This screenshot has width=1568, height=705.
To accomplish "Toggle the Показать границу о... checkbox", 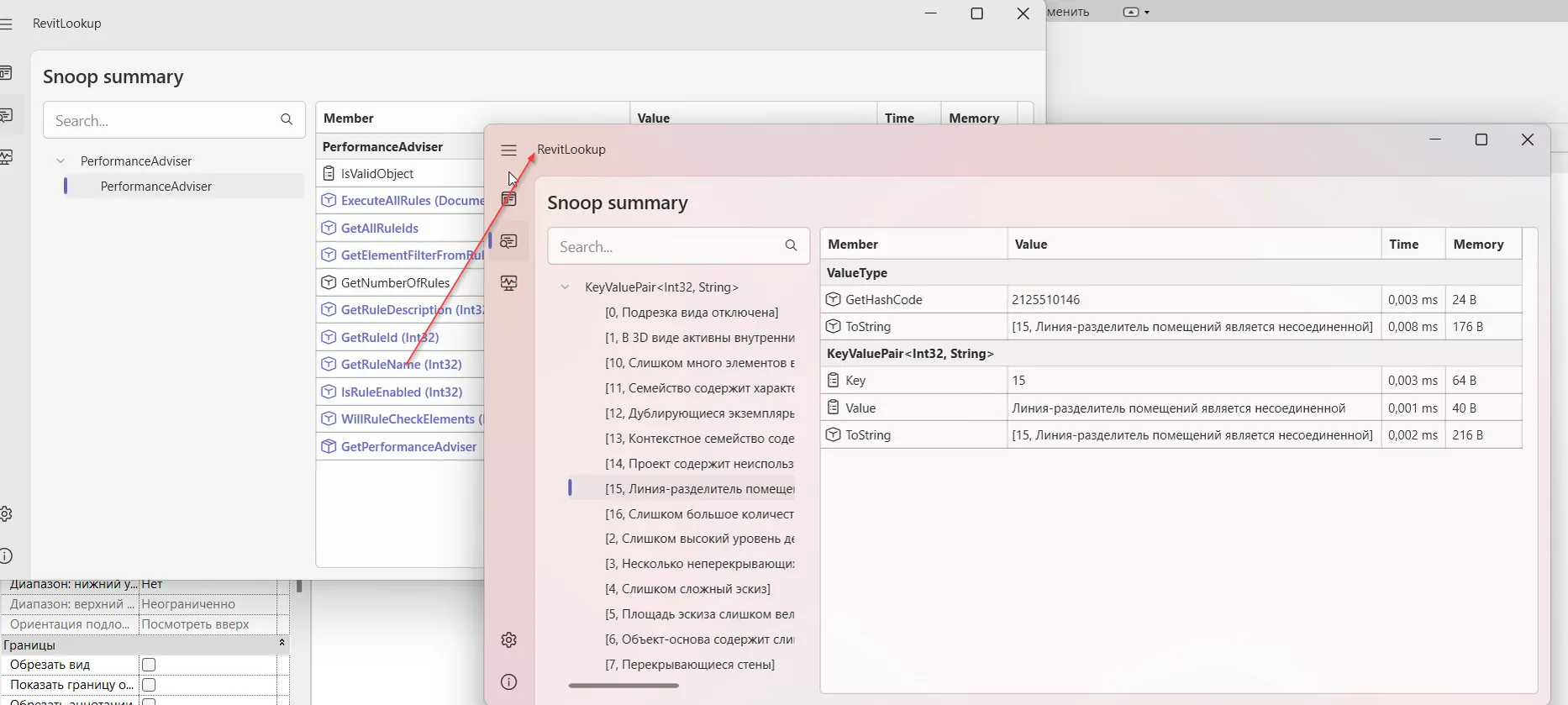I will [x=149, y=685].
